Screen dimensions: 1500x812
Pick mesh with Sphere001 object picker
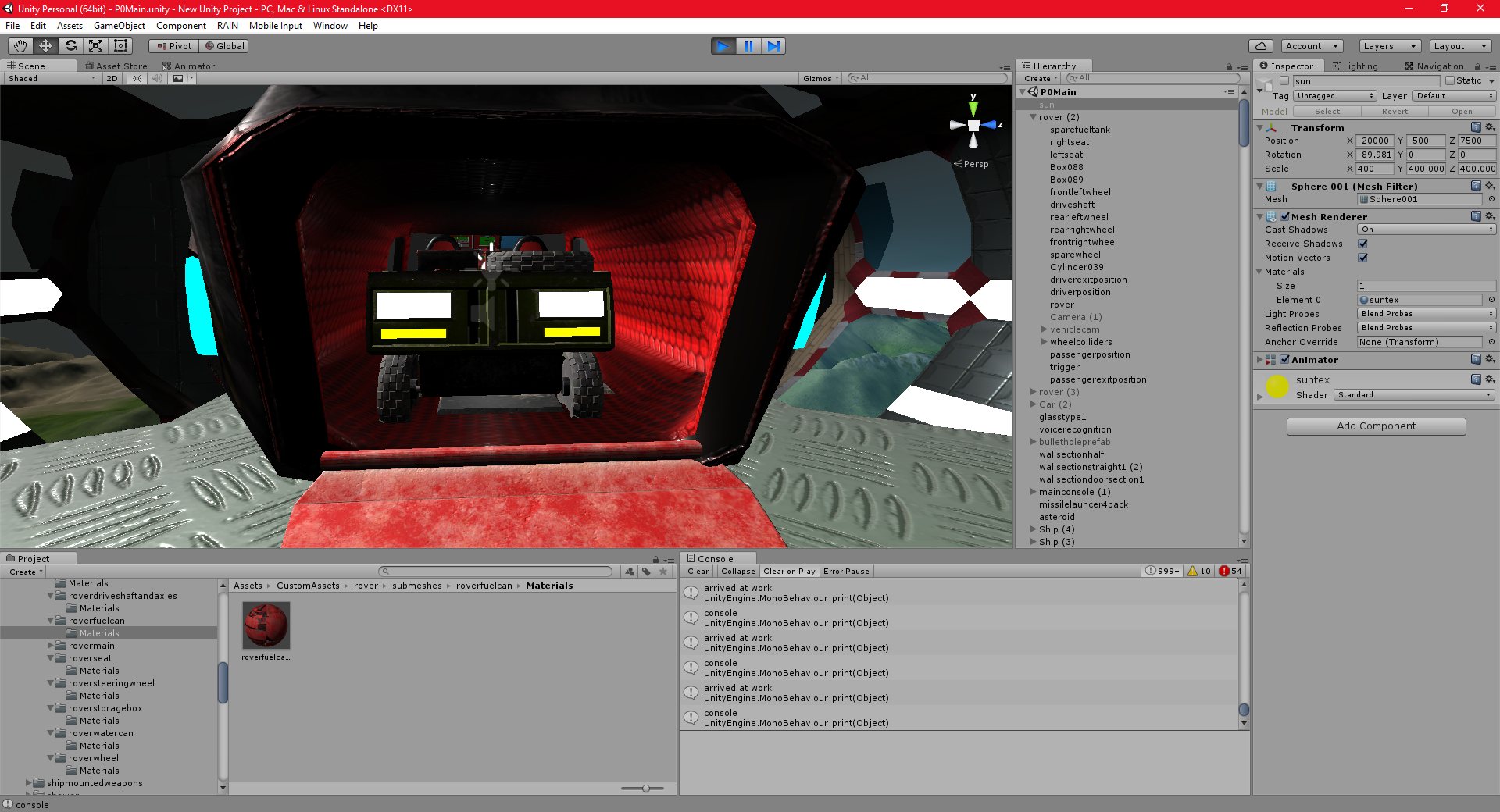[1491, 199]
